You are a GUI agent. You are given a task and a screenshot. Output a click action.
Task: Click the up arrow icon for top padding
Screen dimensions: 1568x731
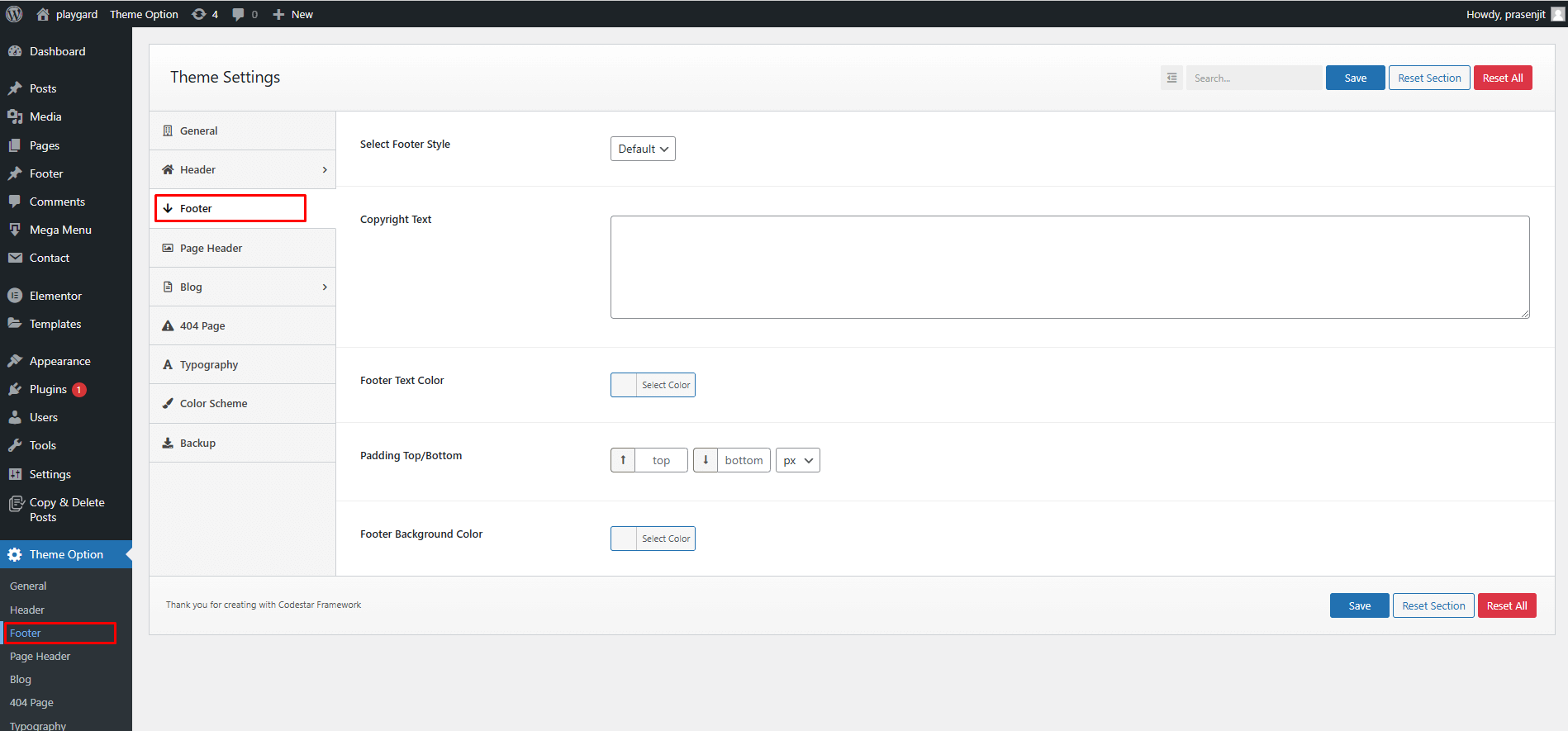tap(623, 460)
